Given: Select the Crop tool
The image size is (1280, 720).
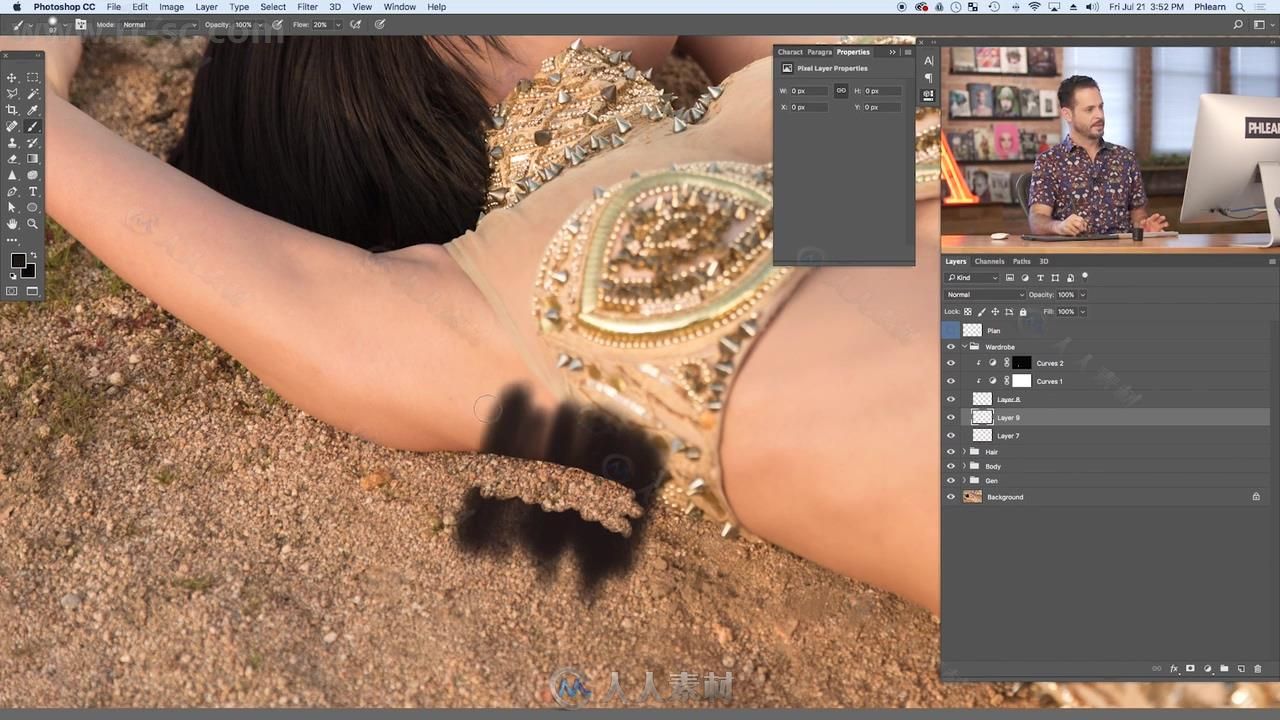Looking at the screenshot, I should click(x=12, y=110).
